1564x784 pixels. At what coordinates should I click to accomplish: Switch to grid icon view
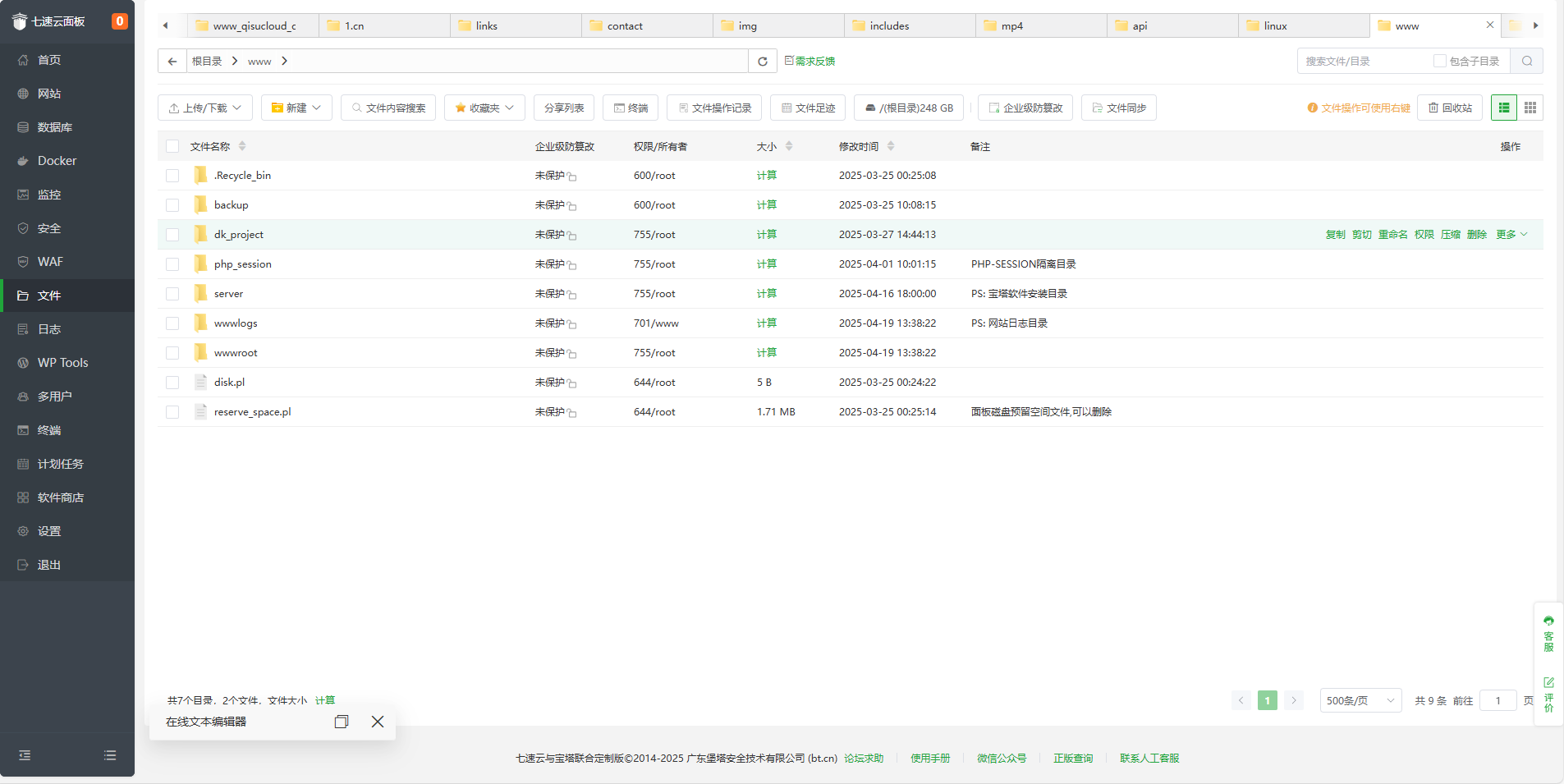[1530, 108]
